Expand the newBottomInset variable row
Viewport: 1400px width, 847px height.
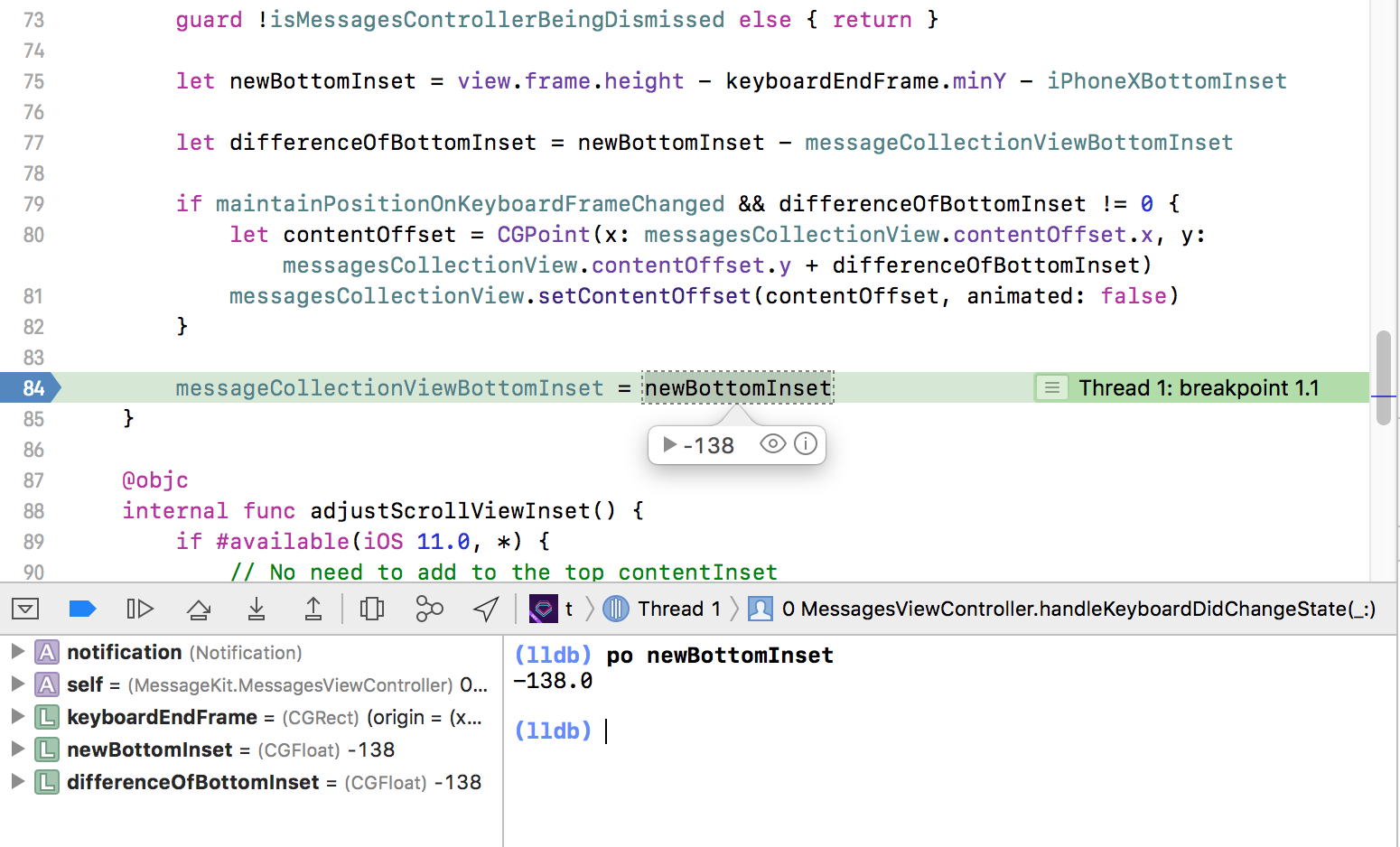[17, 749]
